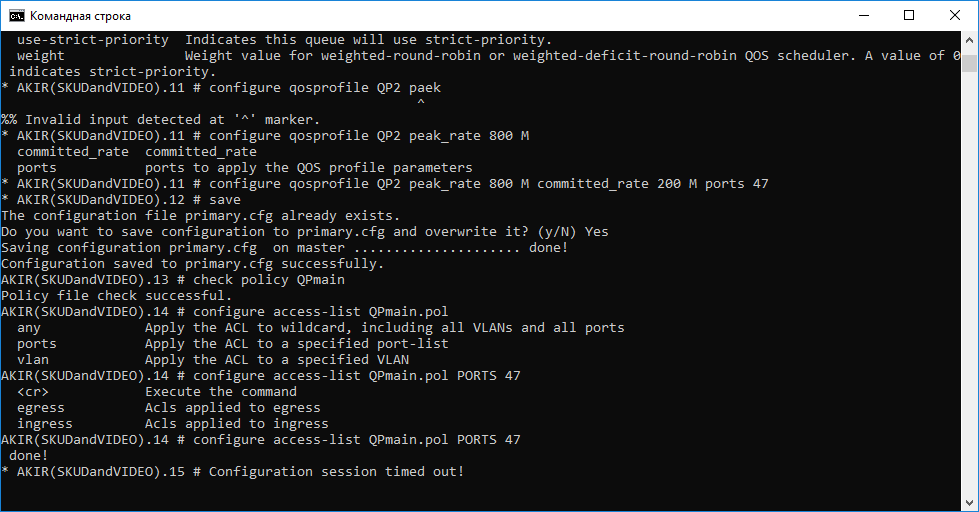Close the Командная строка window
Screen dimensions: 979x512
955,15
